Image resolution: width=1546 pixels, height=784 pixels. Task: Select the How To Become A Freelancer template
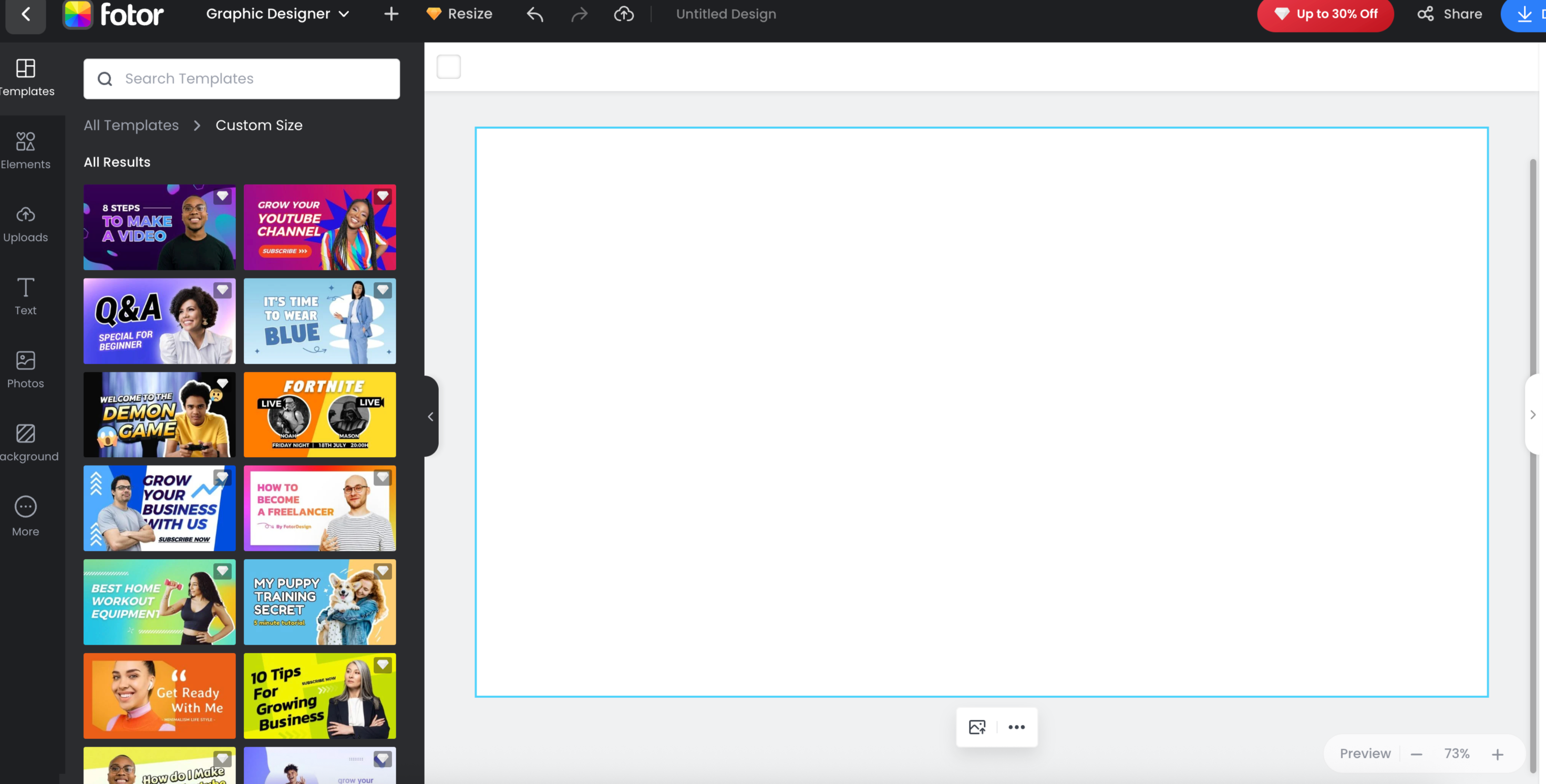point(320,509)
